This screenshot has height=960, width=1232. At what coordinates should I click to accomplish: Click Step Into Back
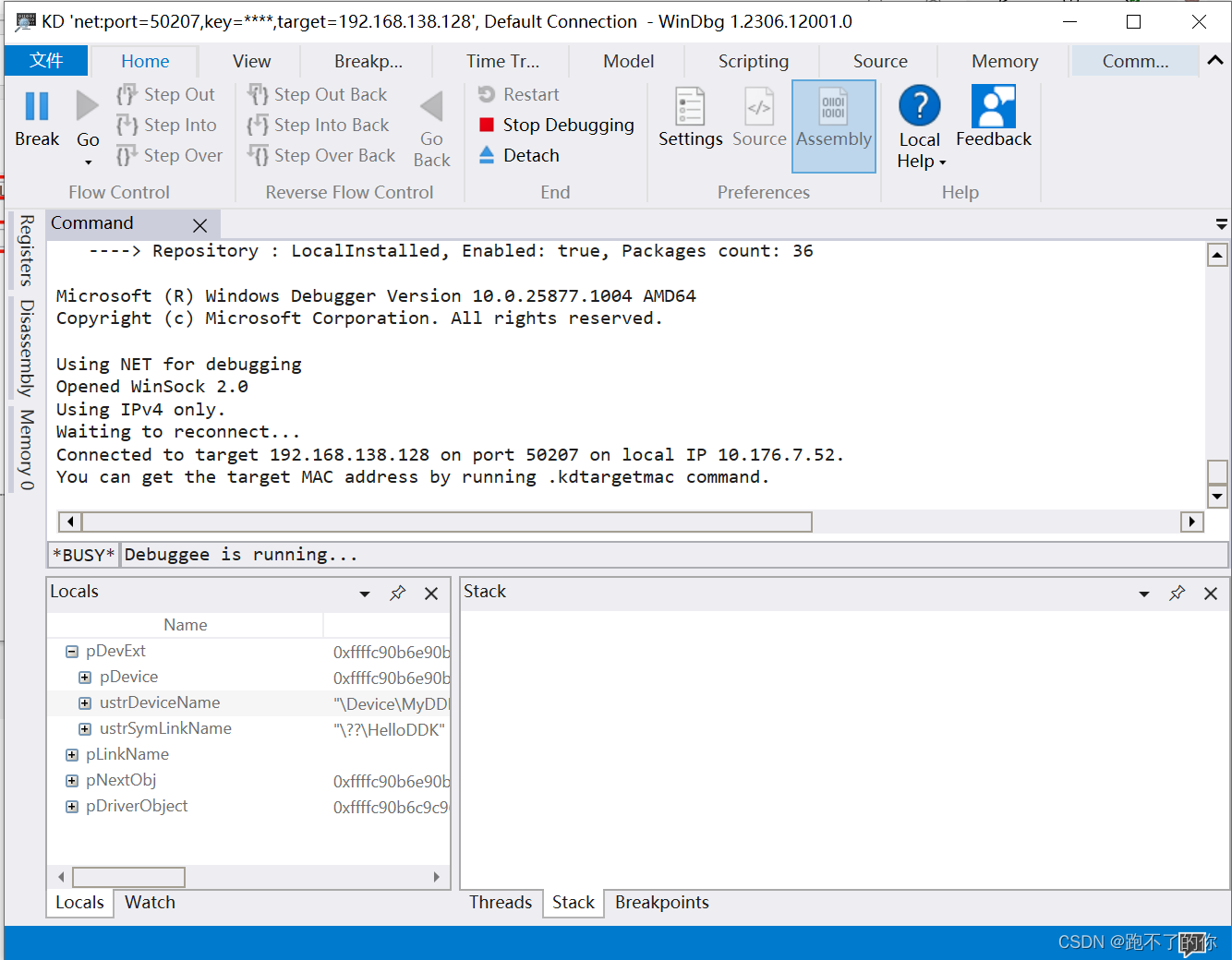pyautogui.click(x=319, y=125)
